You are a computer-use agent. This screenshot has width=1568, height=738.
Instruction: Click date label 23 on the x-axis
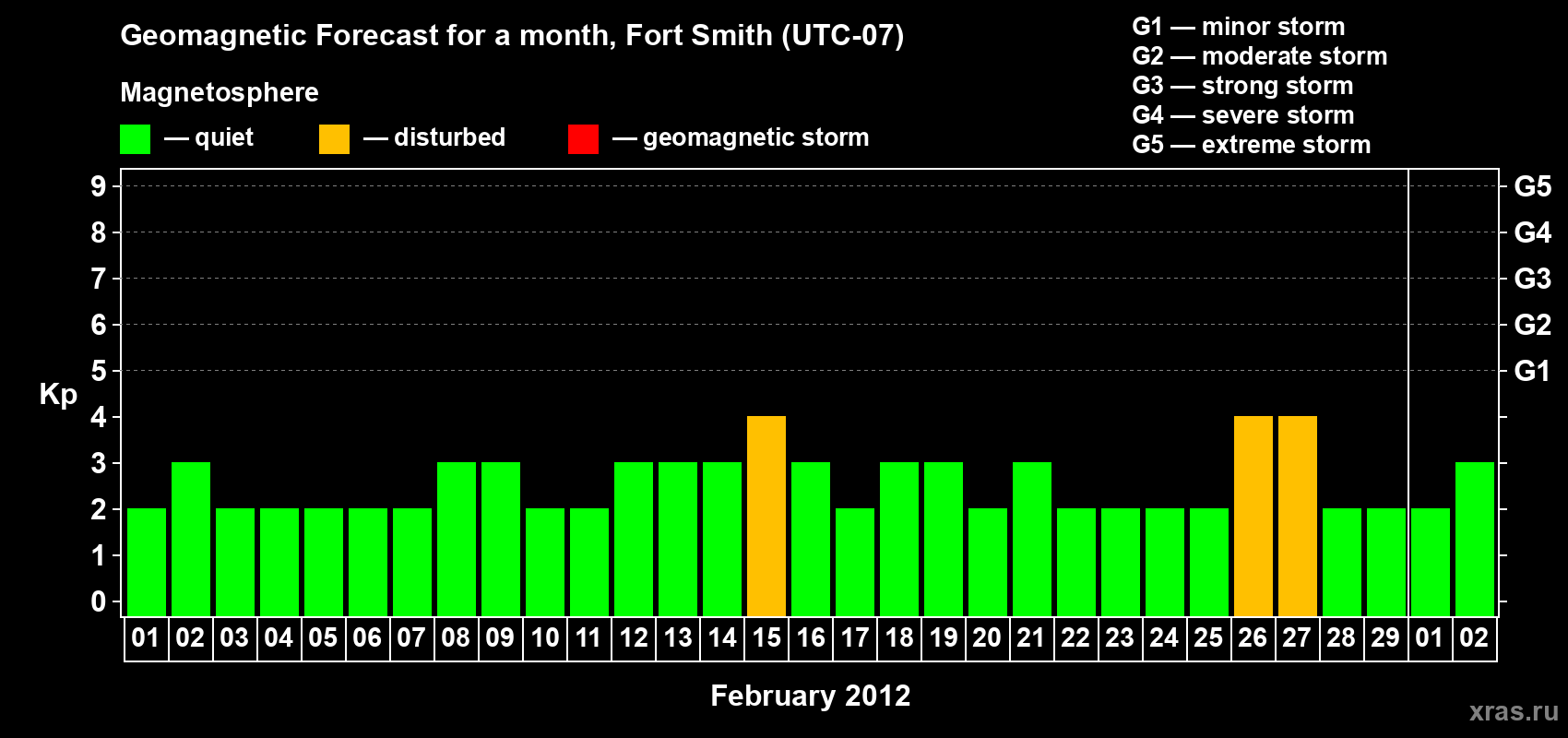(1120, 638)
